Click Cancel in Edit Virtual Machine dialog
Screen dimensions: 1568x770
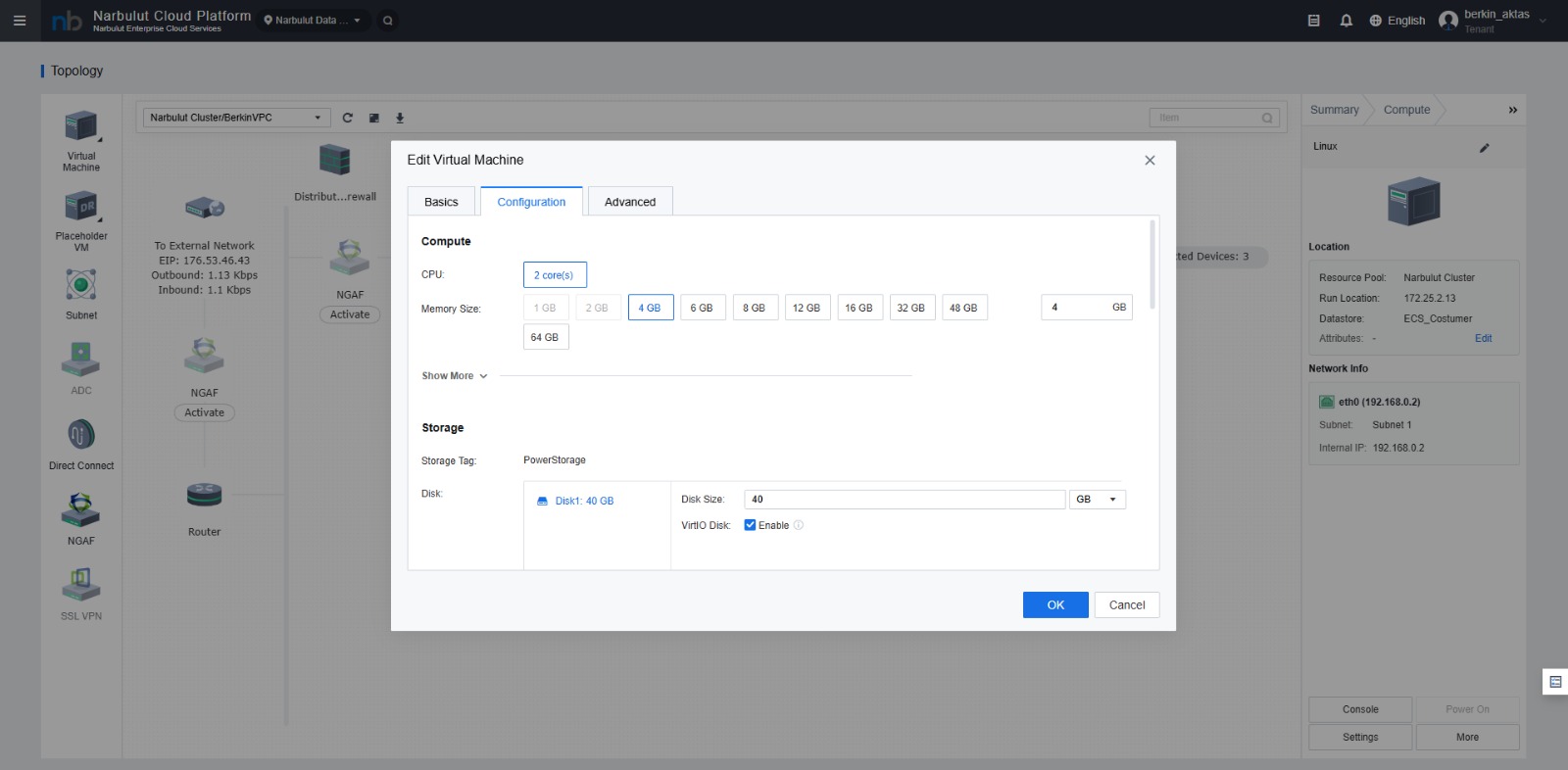[x=1126, y=605]
